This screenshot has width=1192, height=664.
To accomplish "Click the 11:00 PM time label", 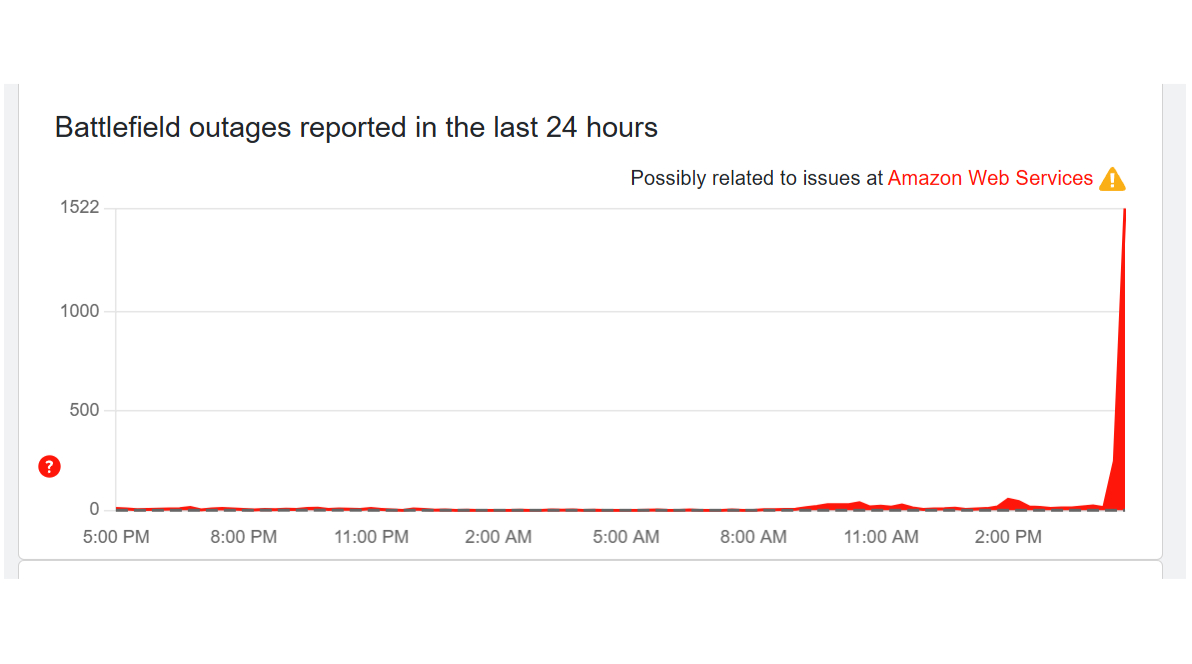I will click(370, 537).
